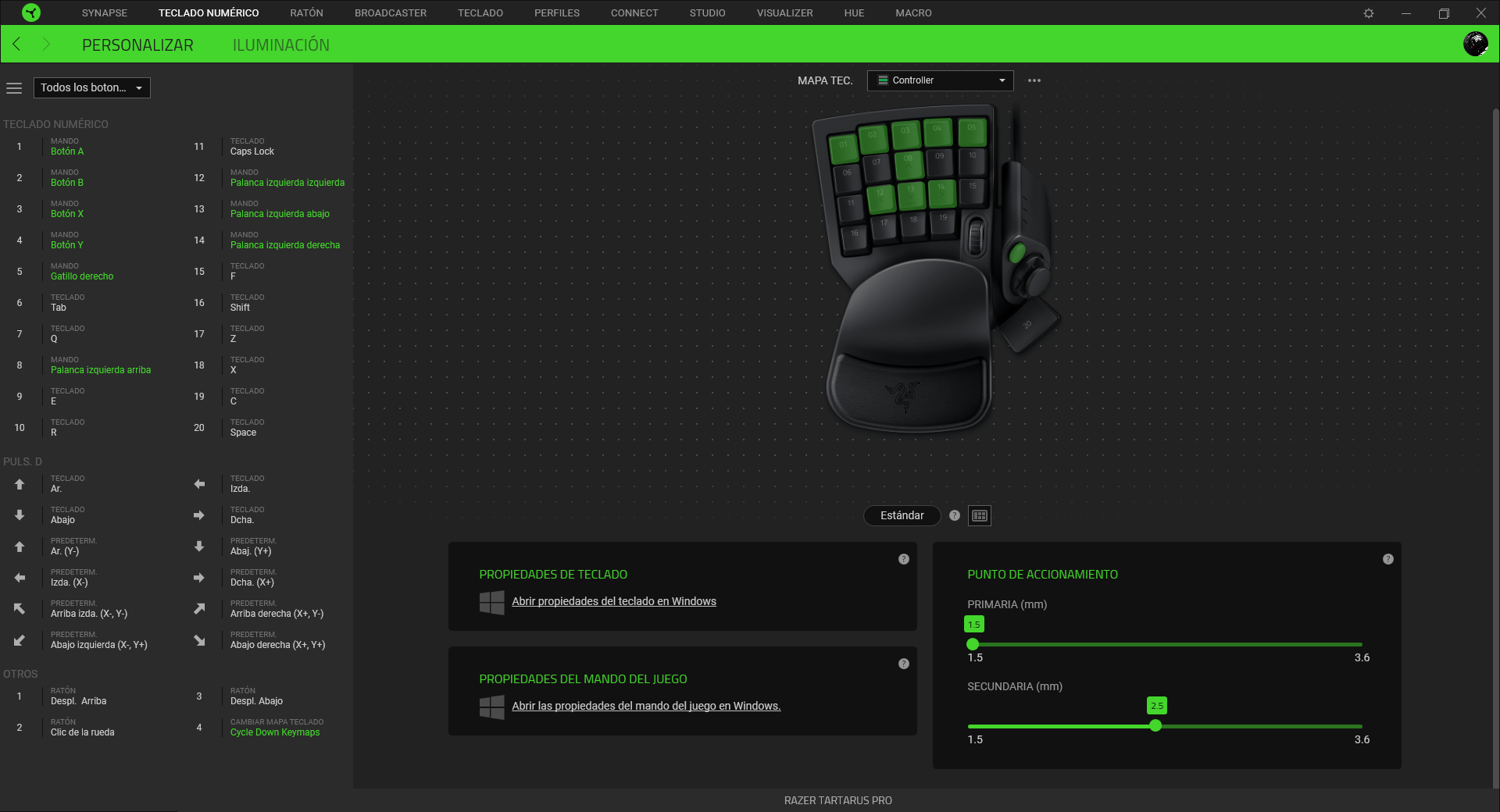Switch to the ILUMINACIÓN subtab
Screen dimensions: 1500x812
(280, 45)
